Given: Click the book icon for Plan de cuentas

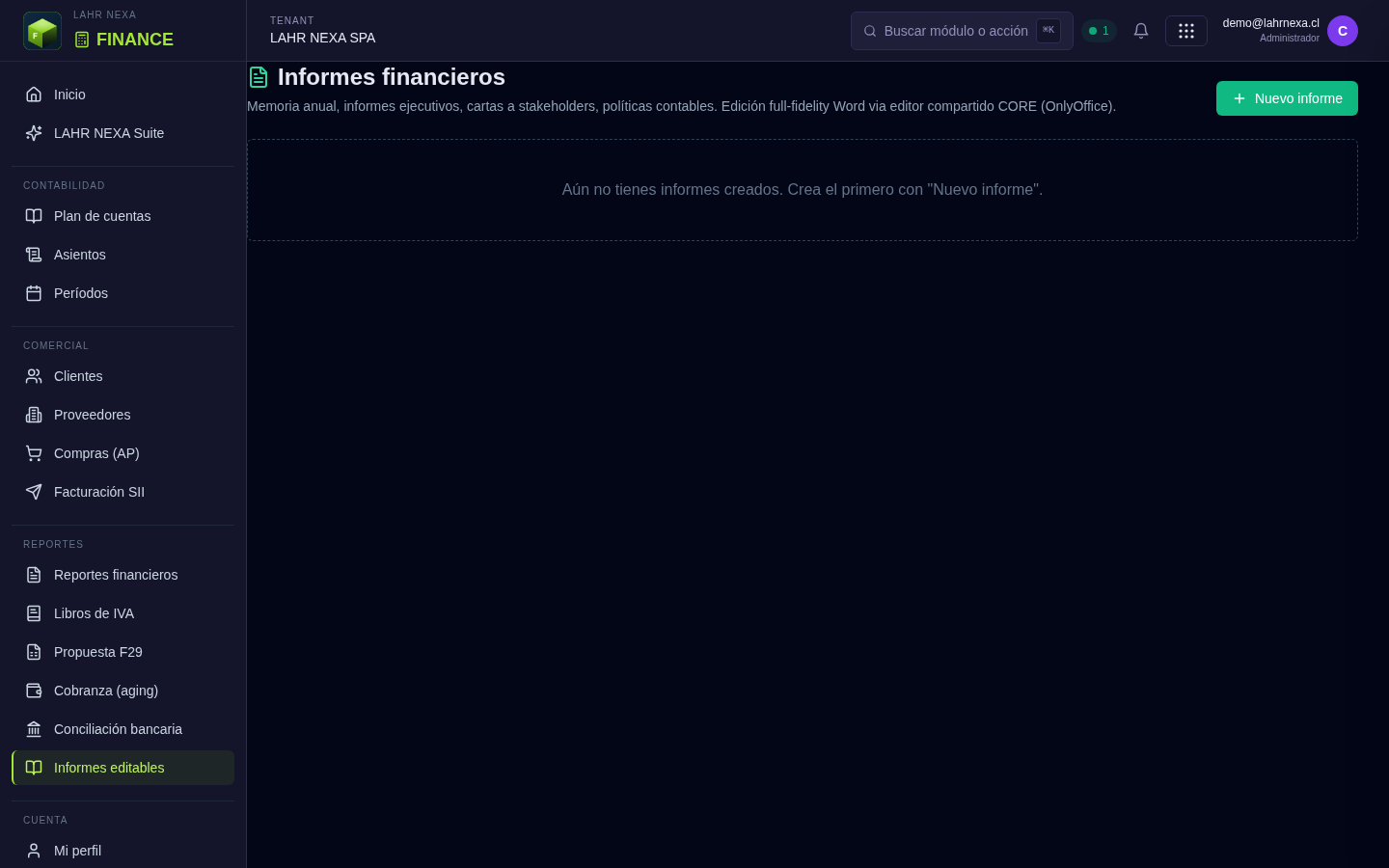Looking at the screenshot, I should click(x=34, y=216).
